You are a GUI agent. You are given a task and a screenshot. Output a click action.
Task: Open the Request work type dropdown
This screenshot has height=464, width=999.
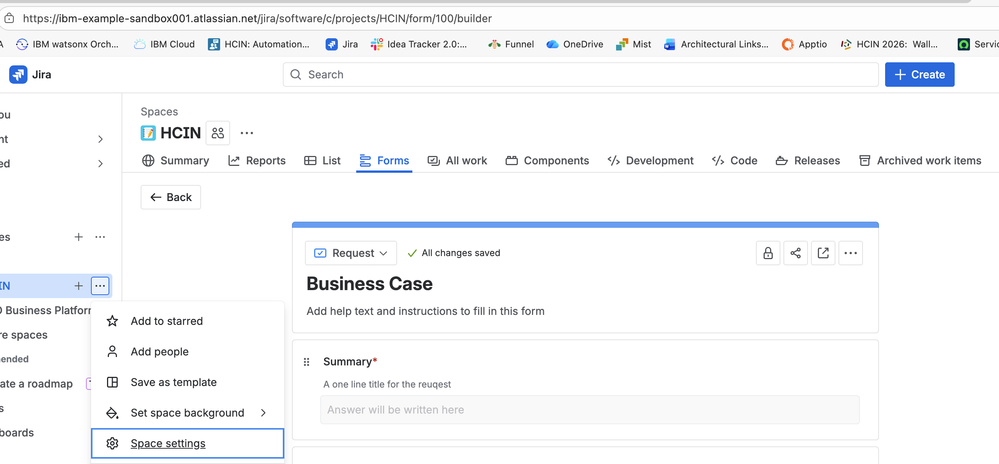[x=351, y=253]
